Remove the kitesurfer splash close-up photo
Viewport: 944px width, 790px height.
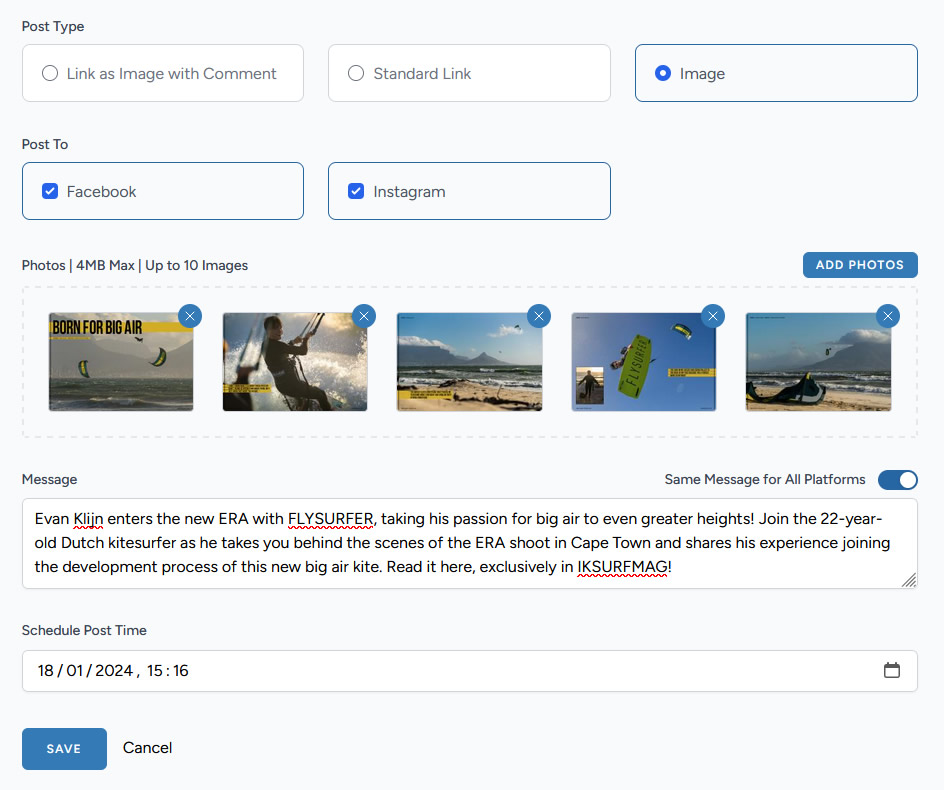pos(364,316)
